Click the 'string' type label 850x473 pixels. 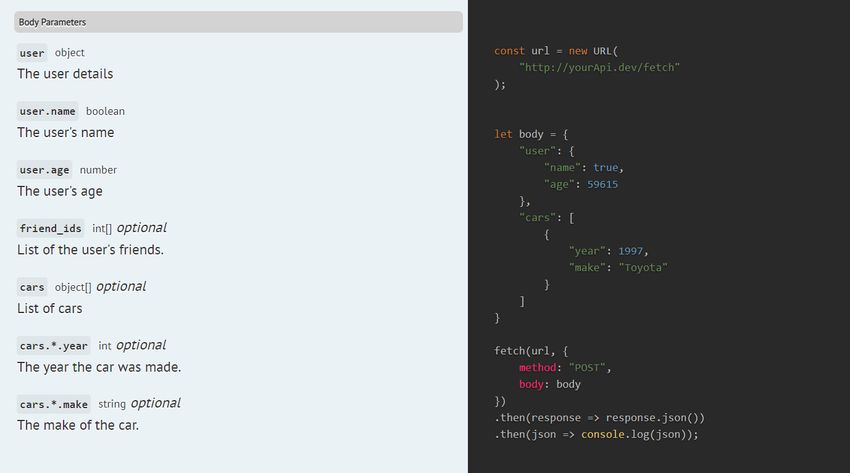click(112, 404)
